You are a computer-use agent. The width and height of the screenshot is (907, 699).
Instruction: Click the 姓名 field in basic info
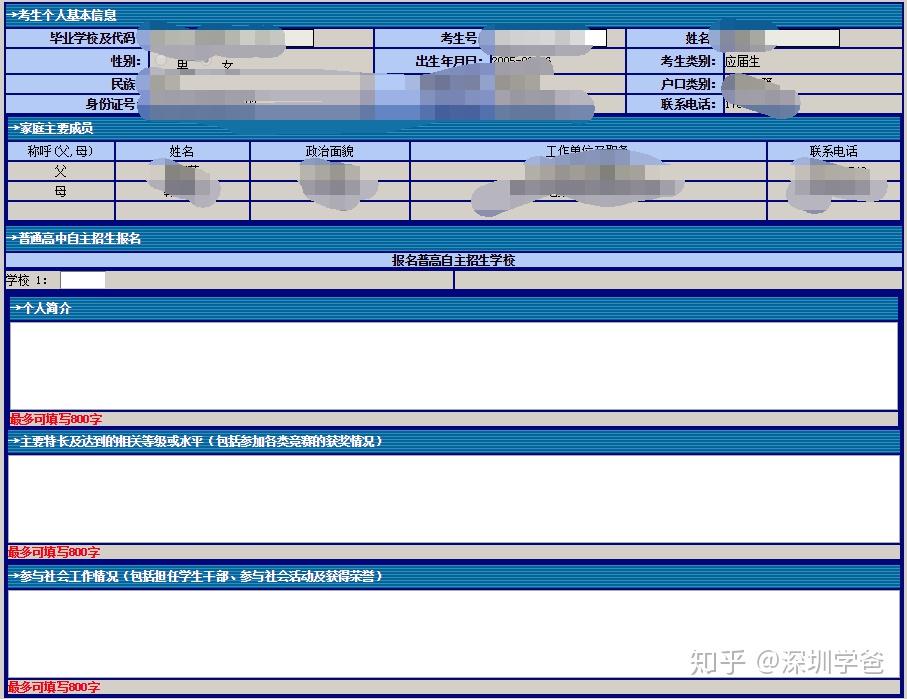click(x=775, y=38)
